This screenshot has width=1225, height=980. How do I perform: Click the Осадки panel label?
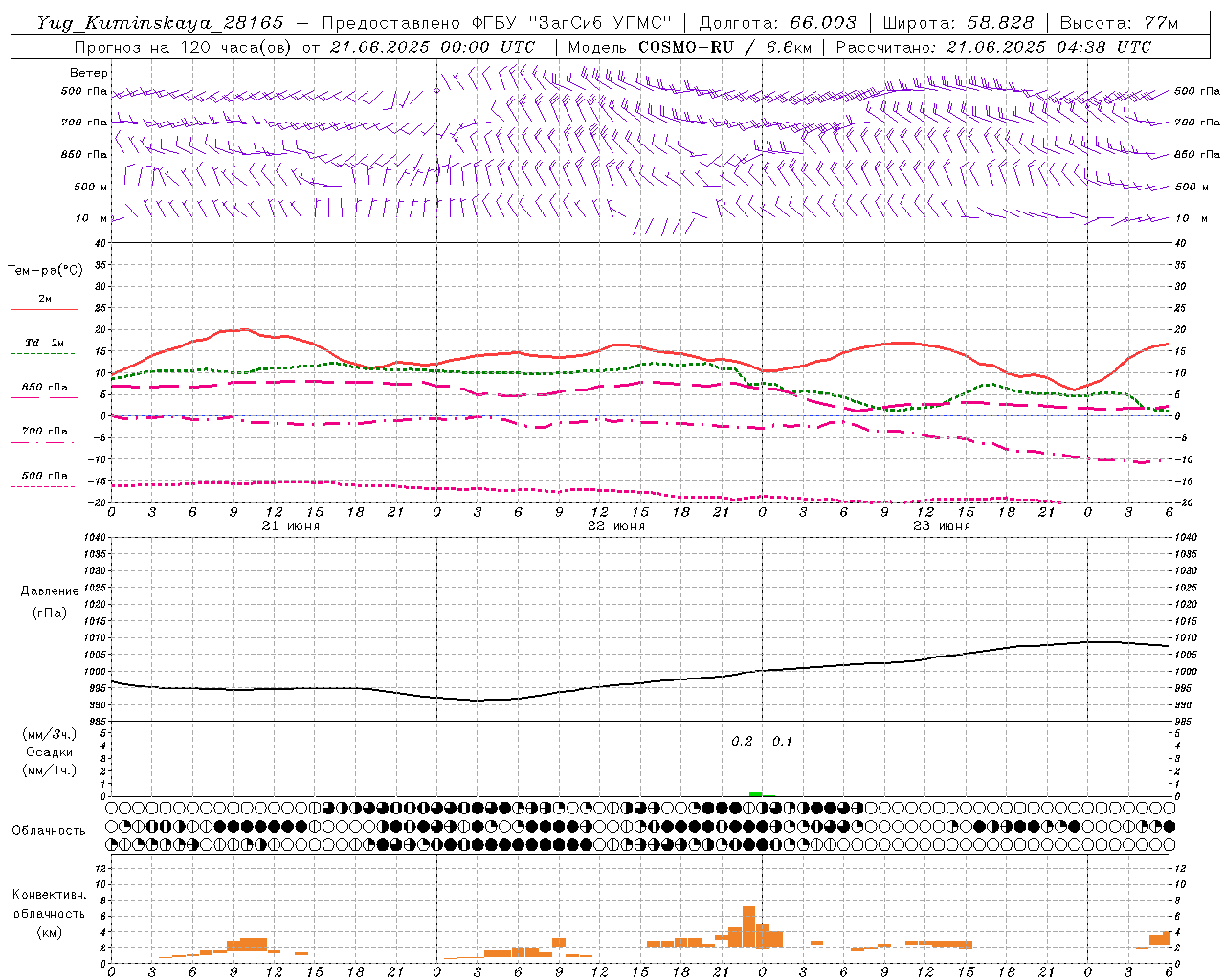49,752
